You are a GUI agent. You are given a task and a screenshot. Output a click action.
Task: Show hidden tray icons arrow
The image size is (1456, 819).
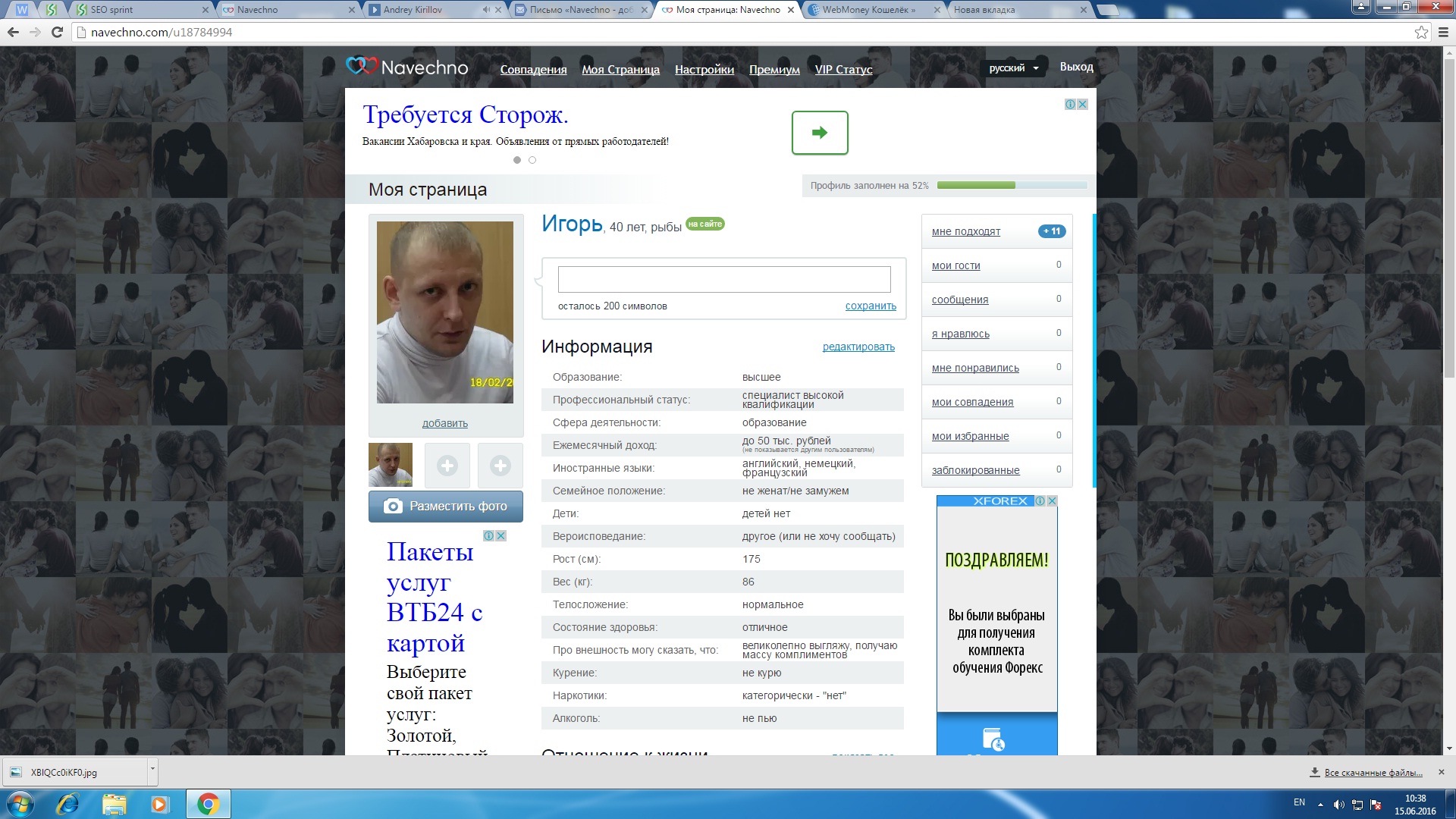pyautogui.click(x=1320, y=805)
